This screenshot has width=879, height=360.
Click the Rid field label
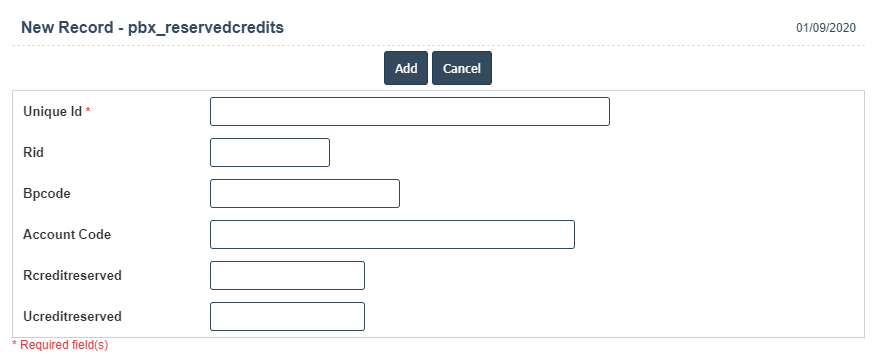[x=33, y=153]
